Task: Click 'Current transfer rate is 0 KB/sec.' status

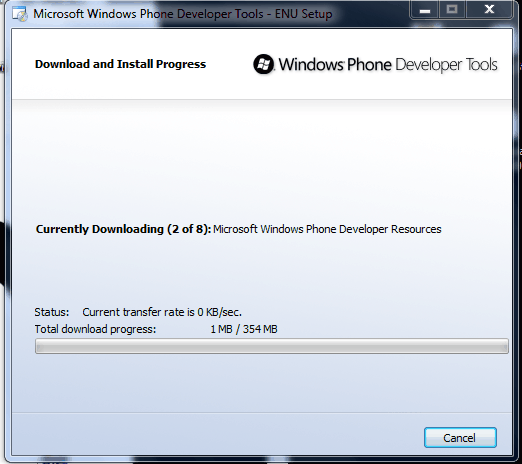Action: (162, 312)
